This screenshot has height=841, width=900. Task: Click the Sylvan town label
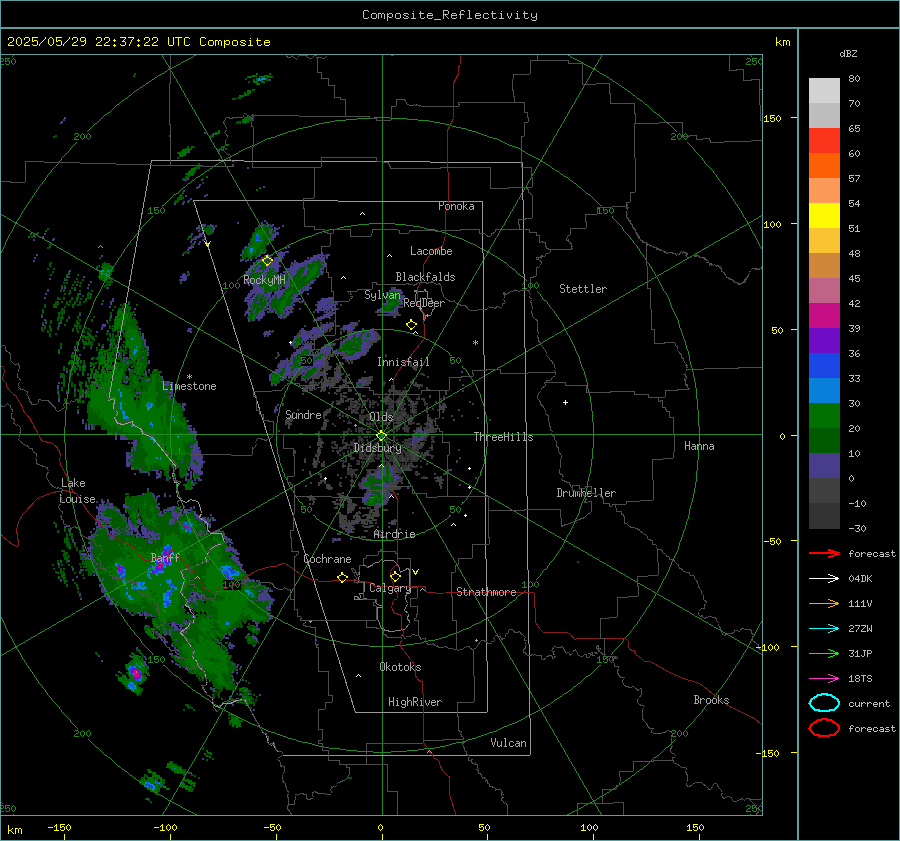[382, 295]
